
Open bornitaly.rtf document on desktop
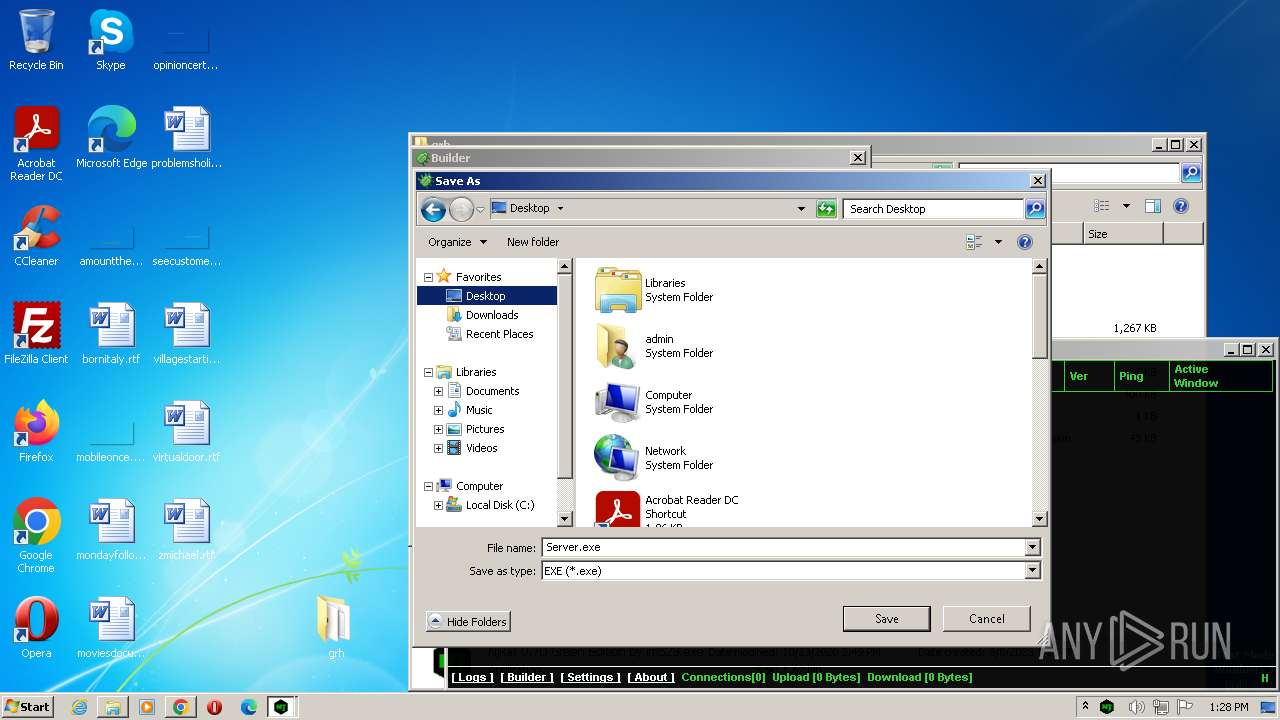coord(111,334)
